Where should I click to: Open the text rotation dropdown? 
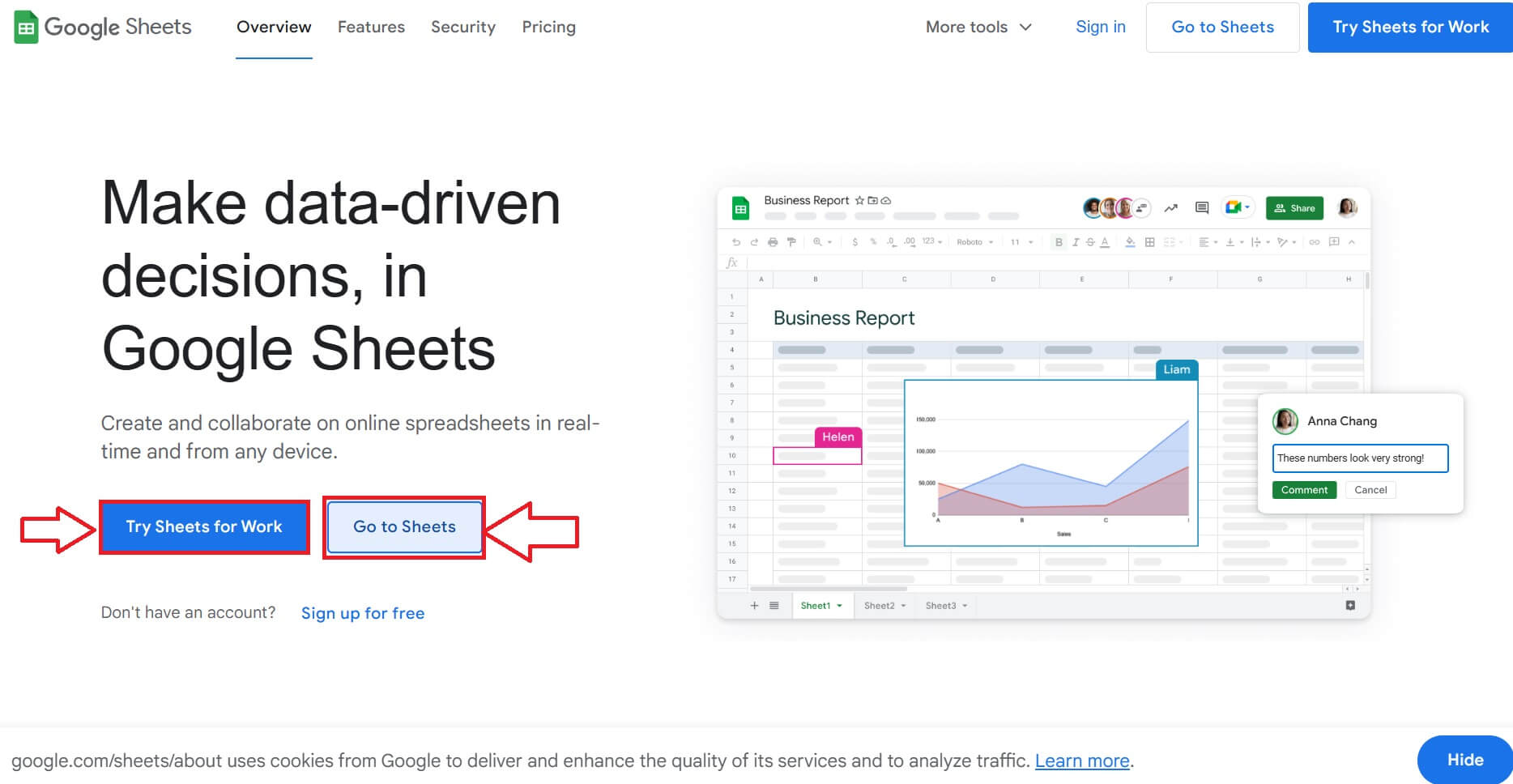click(1286, 242)
